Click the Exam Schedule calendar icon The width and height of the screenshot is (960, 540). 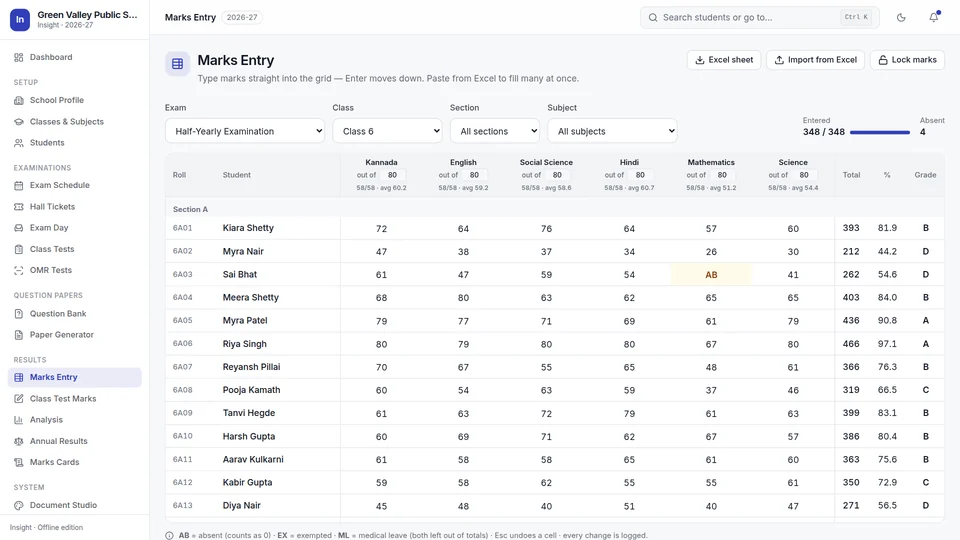18,185
